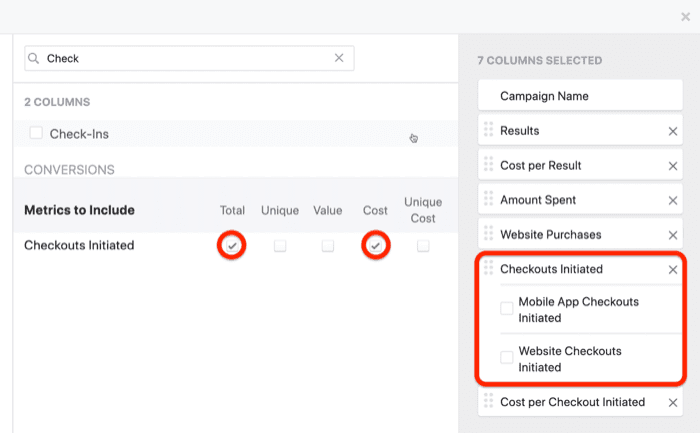
Task: Close the customize columns dialog
Action: click(685, 17)
